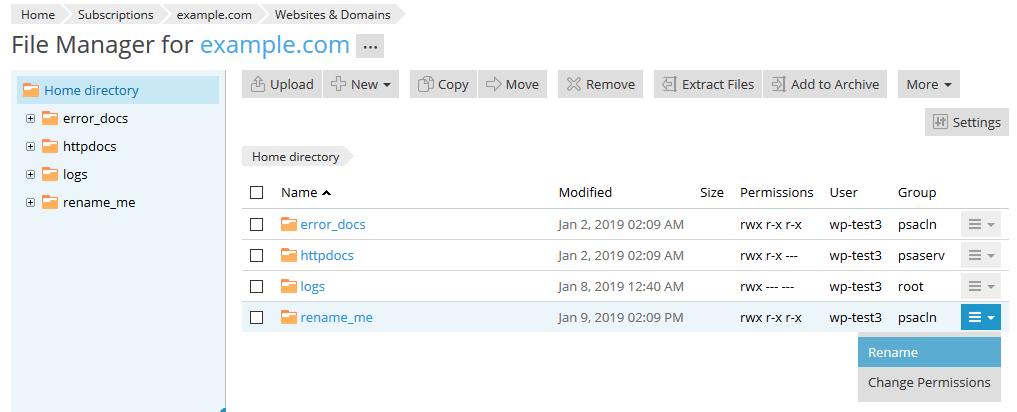Select Home directory in the tree
This screenshot has width=1017, height=412.
(x=91, y=91)
